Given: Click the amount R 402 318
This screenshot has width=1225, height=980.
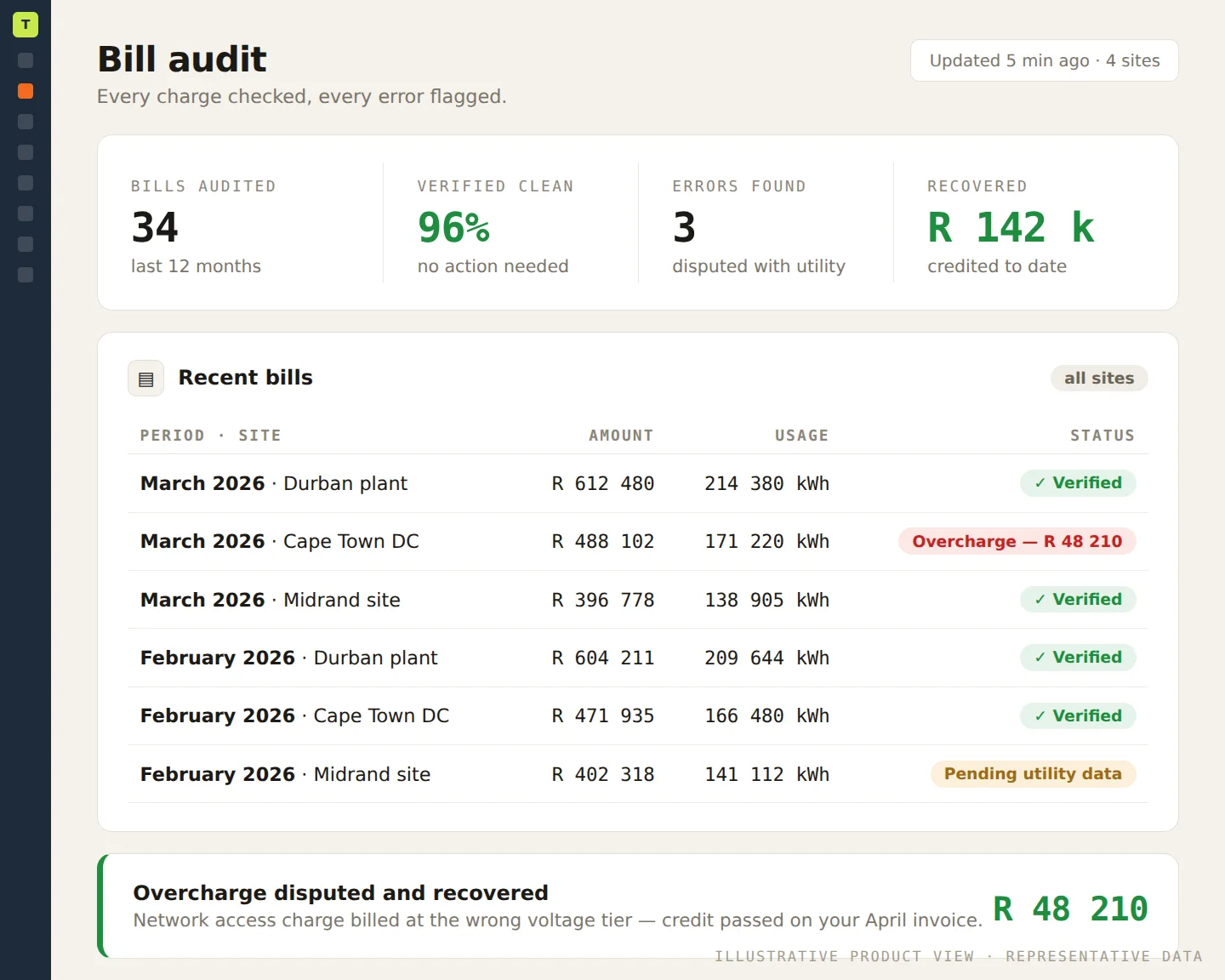Looking at the screenshot, I should coord(603,774).
